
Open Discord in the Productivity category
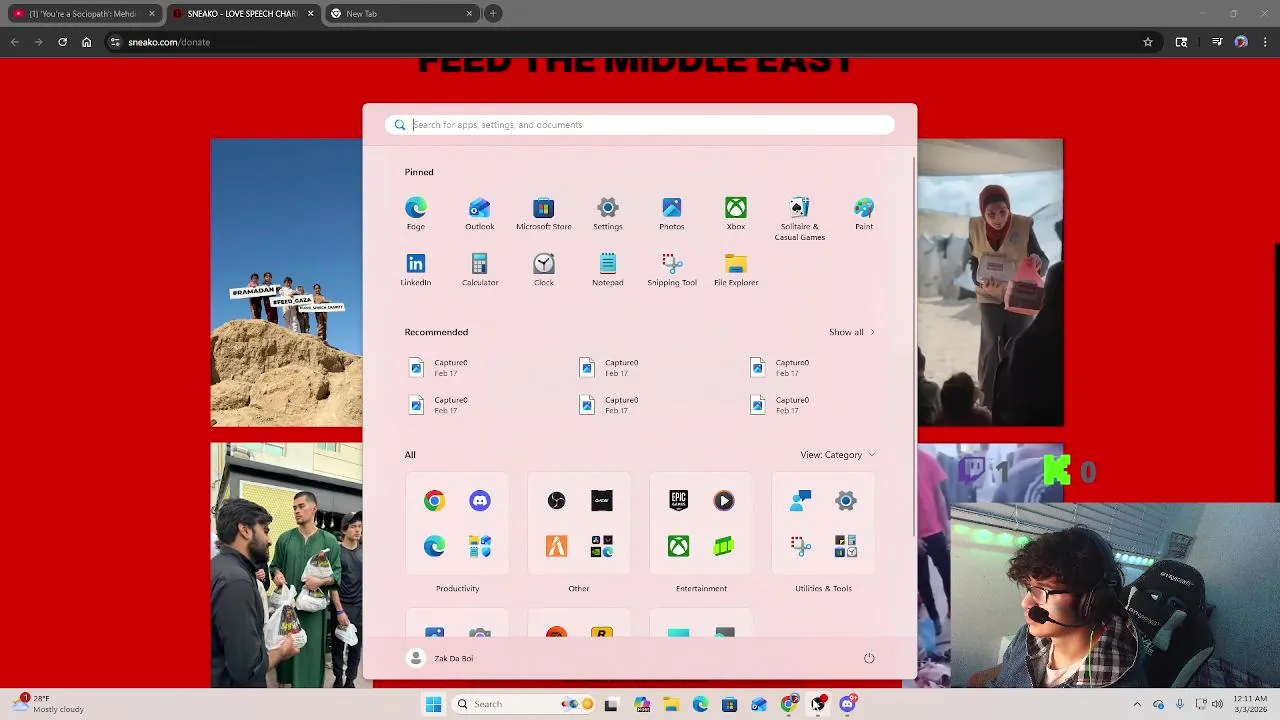(480, 501)
